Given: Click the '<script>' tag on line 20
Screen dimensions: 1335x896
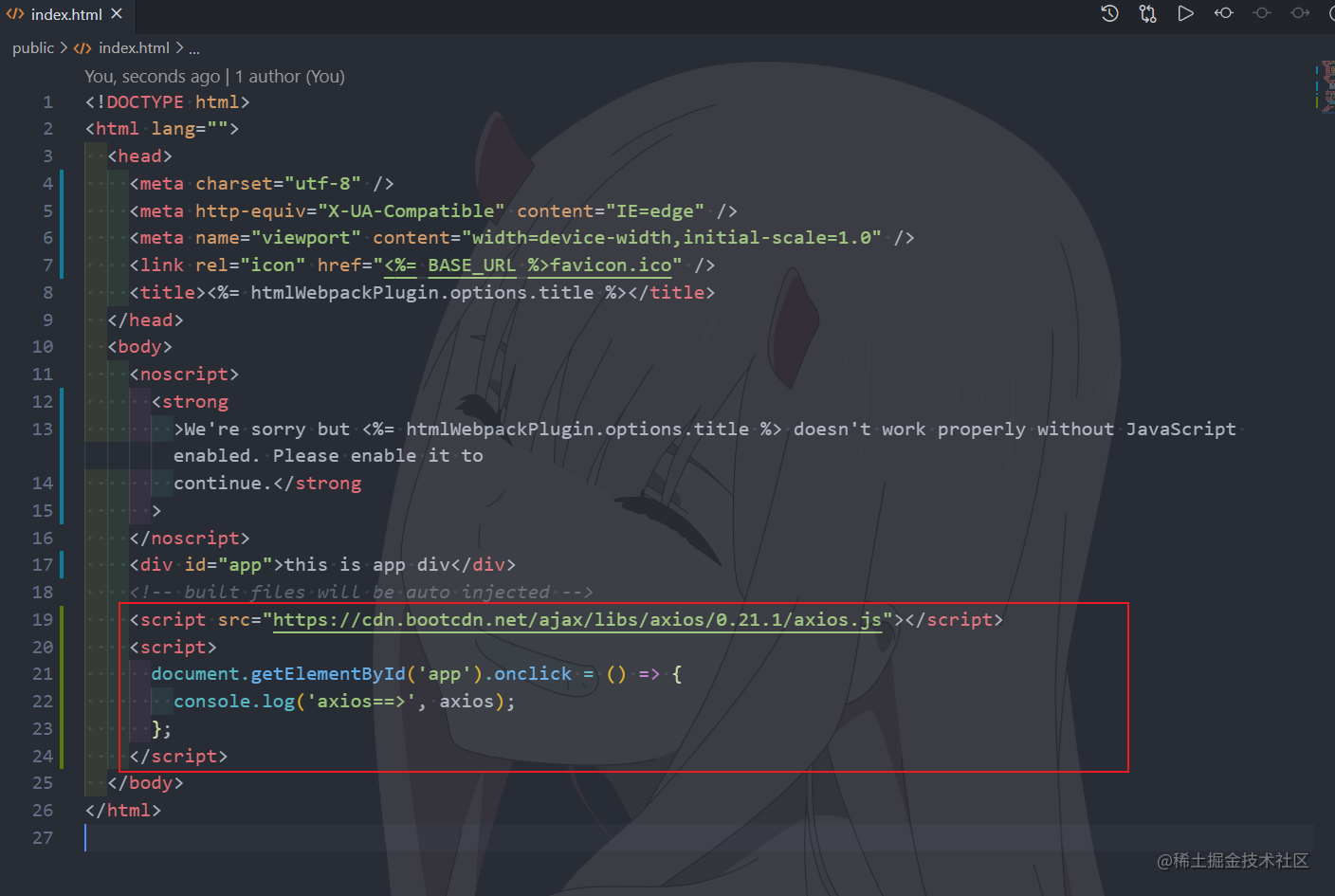Looking at the screenshot, I should [173, 647].
